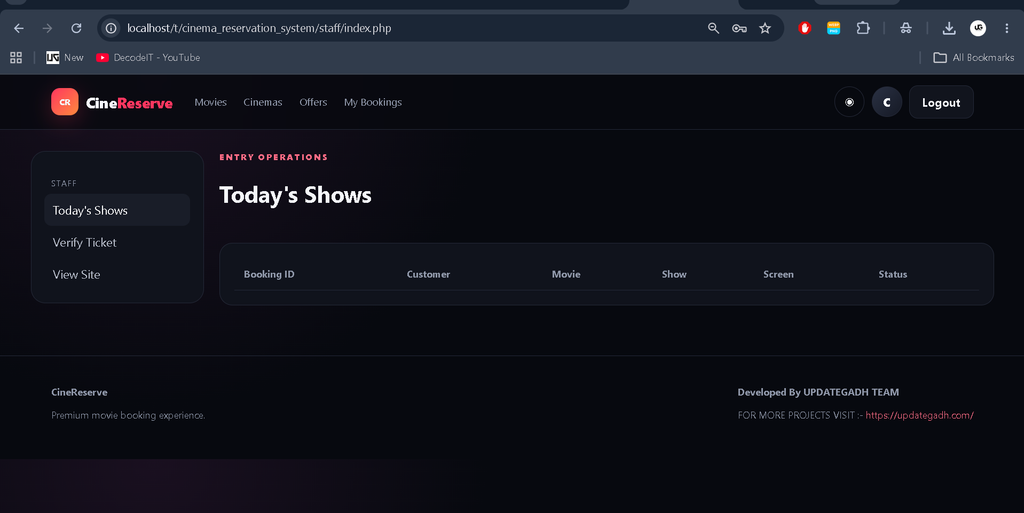Open Chrome three-dot menu
This screenshot has height=513, width=1024.
[x=1006, y=28]
